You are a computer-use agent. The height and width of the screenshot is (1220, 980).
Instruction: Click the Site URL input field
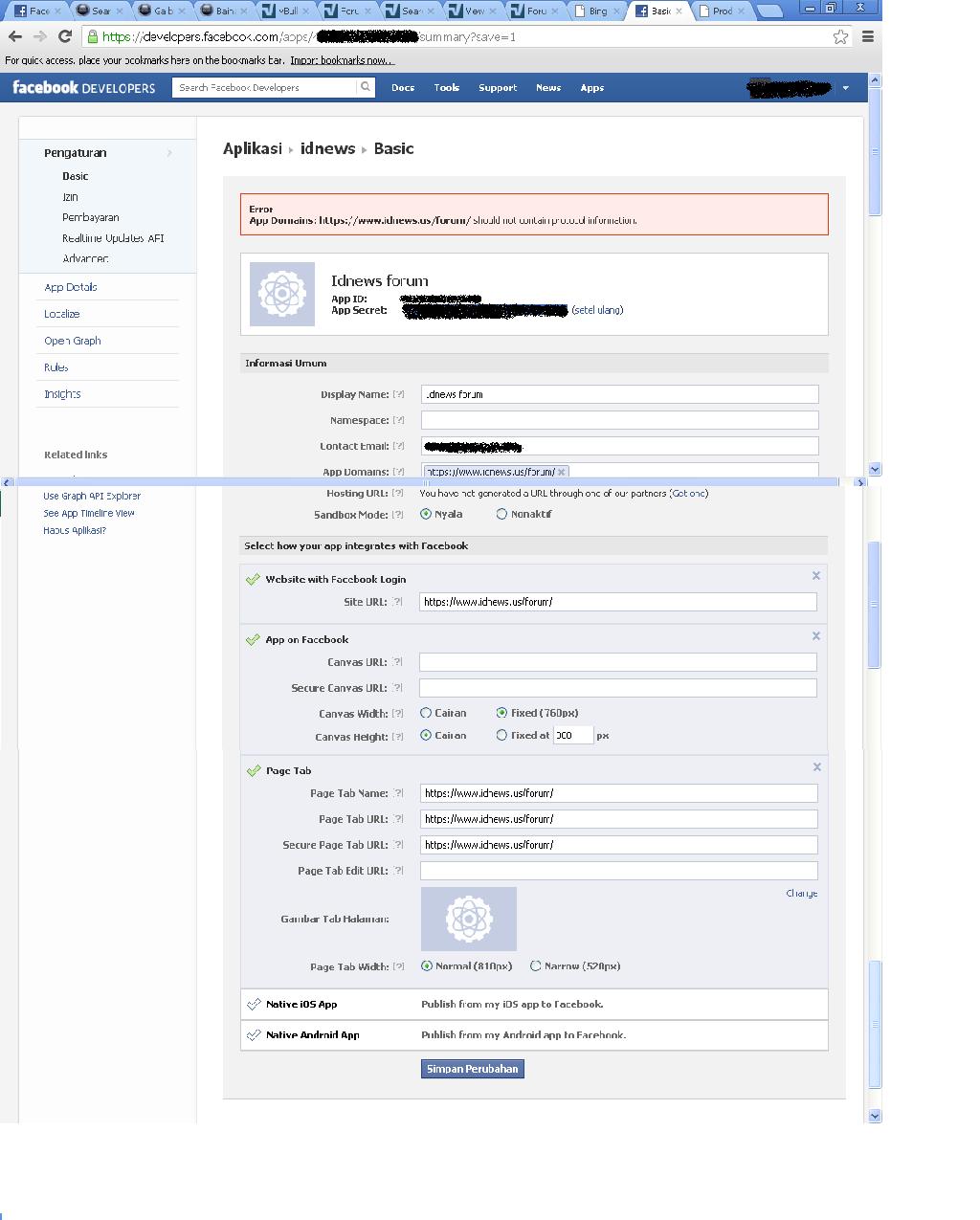point(618,602)
